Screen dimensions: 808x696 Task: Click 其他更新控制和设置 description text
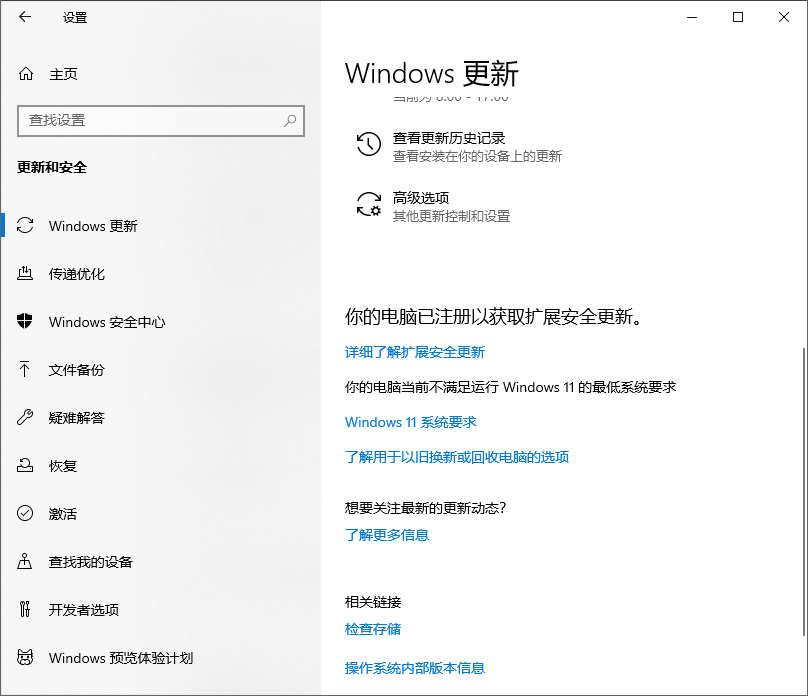click(x=451, y=216)
